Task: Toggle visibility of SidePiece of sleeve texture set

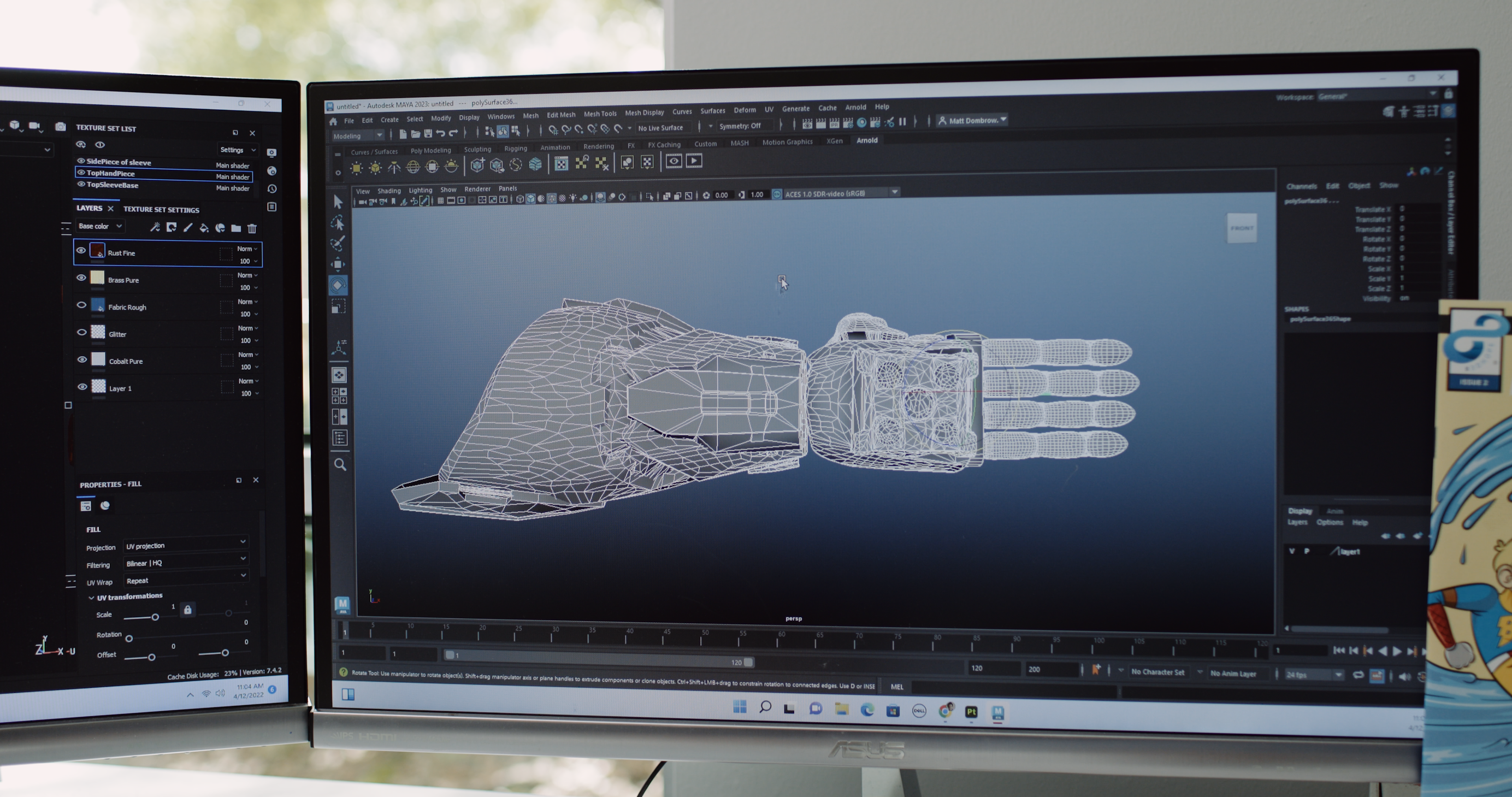Action: tap(81, 160)
